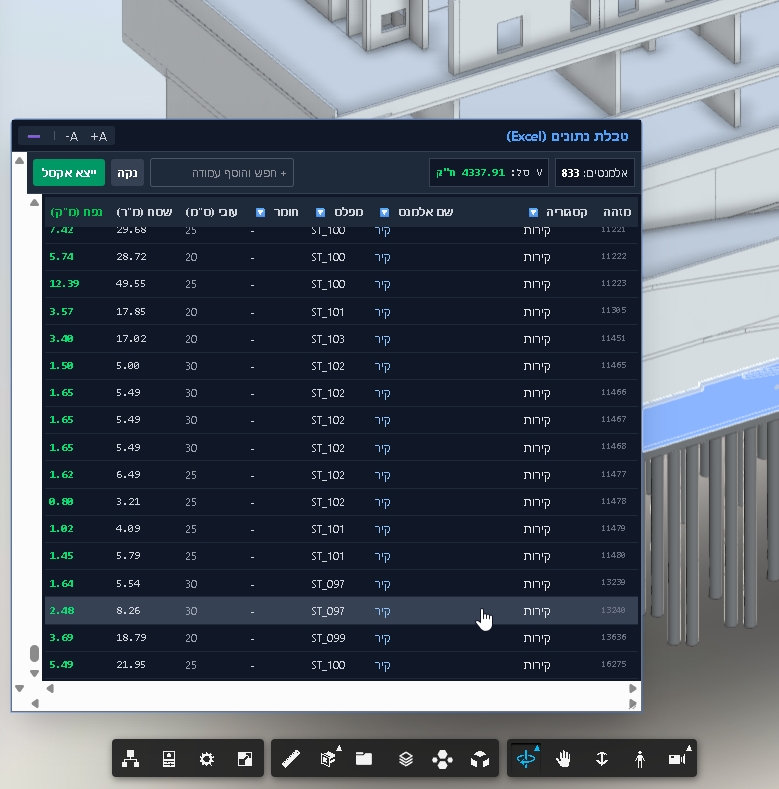Screen dimensions: 779x789
Task: Click the green ייצא אקסל export button
Action: click(x=69, y=173)
